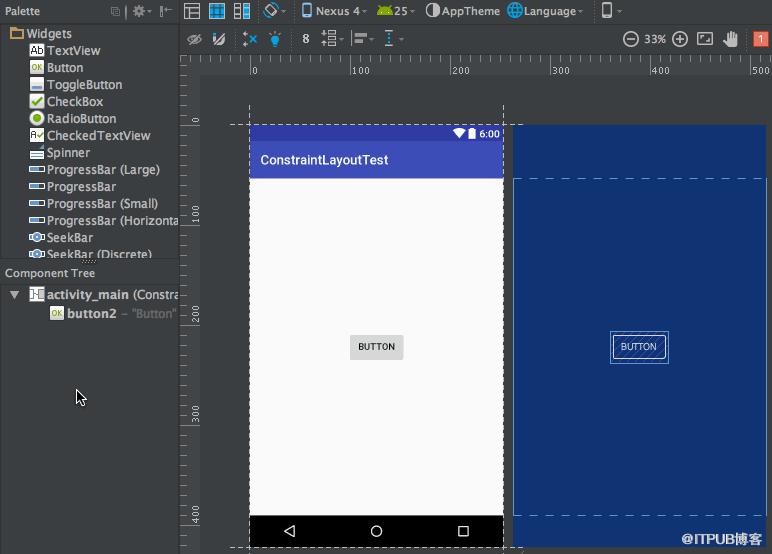The width and height of the screenshot is (772, 554).
Task: Select ProgressBar (Horizontal) in the palette
Action: (104, 221)
